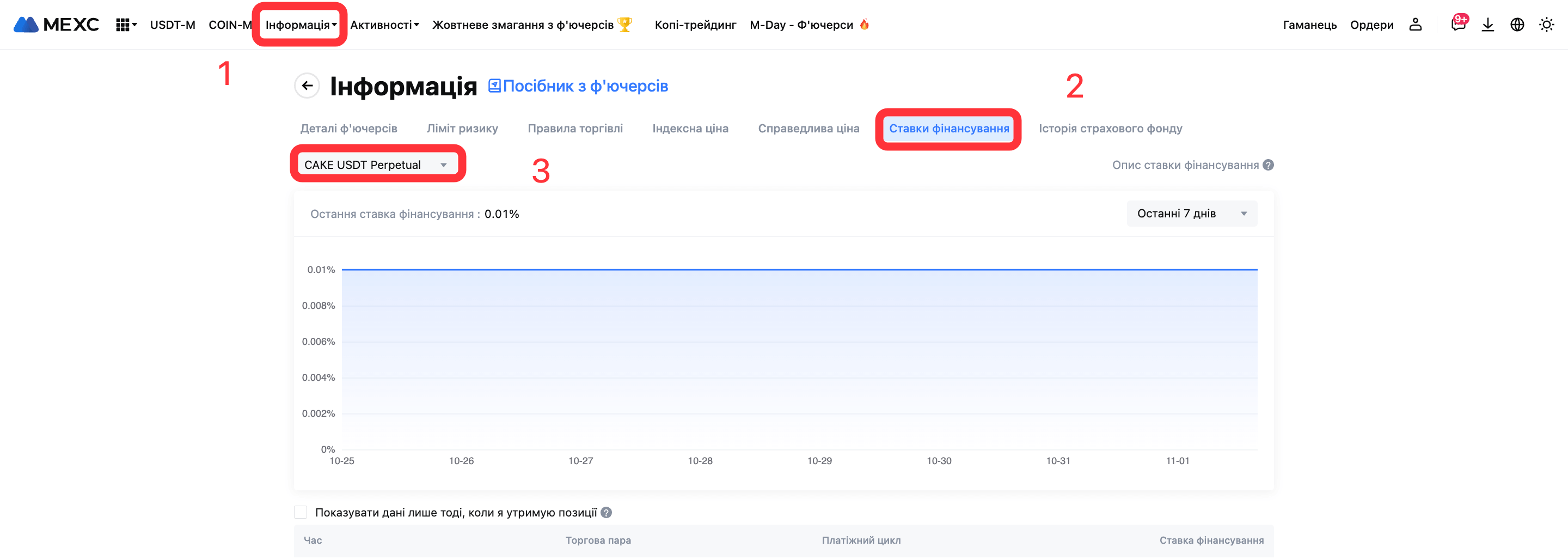Open Копі-трейдинг in the top navigation

point(695,25)
